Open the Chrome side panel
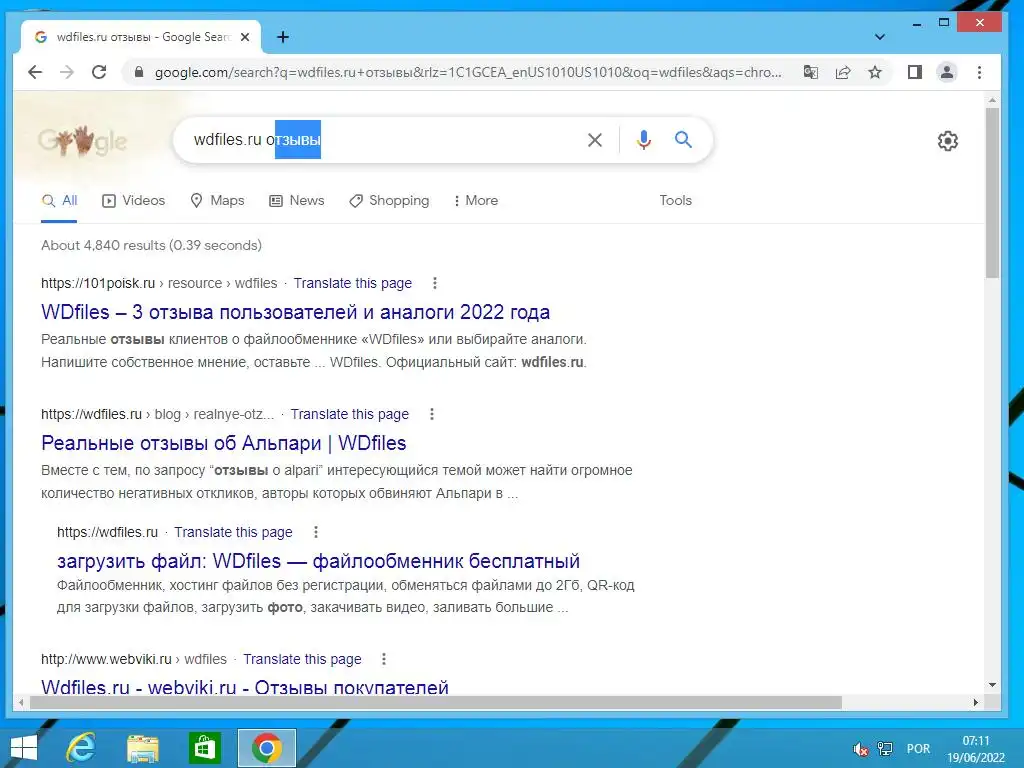The height and width of the screenshot is (768, 1024). [915, 72]
